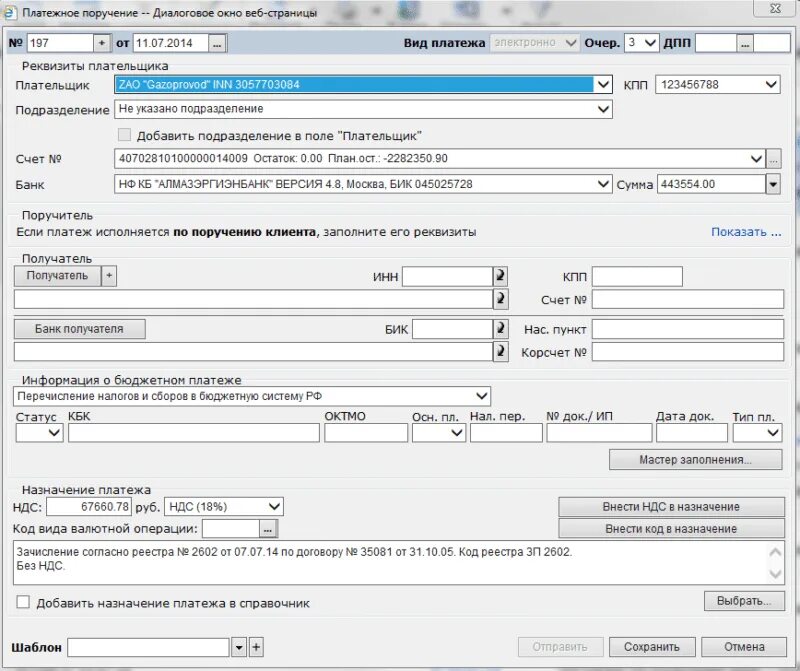Click lookup icon beside recipient name field
The height and width of the screenshot is (671, 800).
501,299
